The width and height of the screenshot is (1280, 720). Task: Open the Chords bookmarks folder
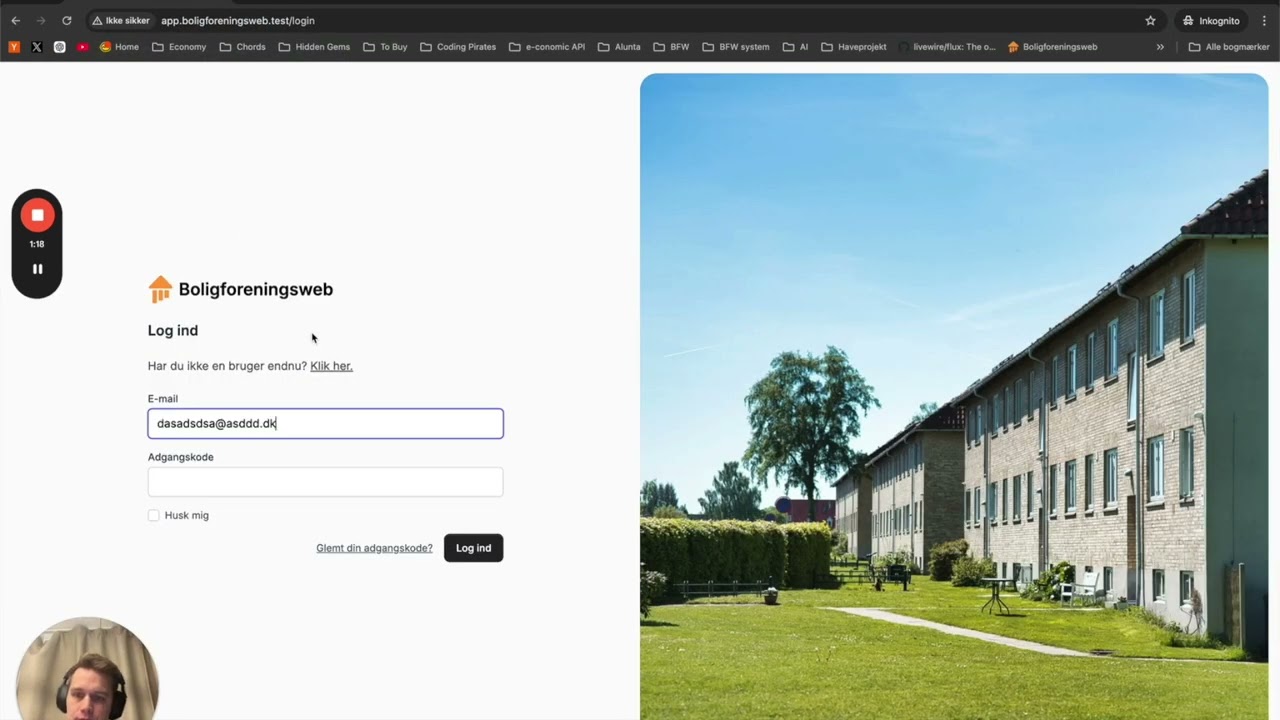coord(242,47)
